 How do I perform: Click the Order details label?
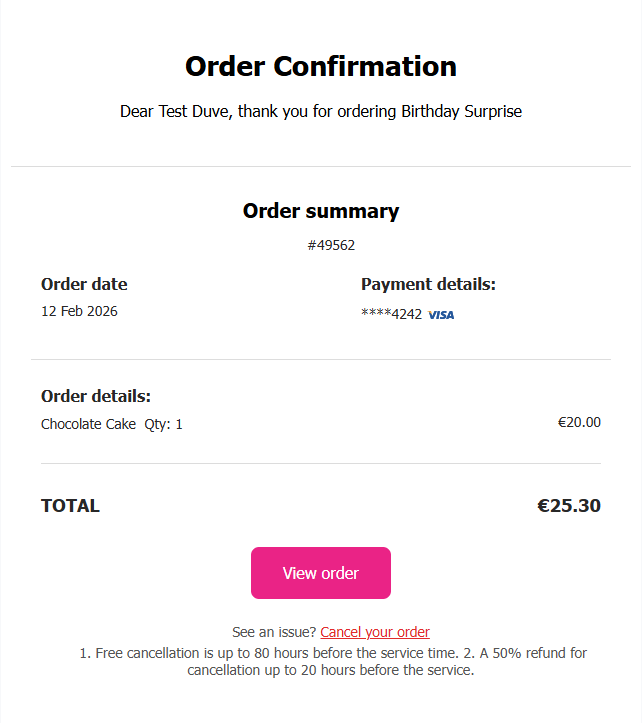point(96,396)
